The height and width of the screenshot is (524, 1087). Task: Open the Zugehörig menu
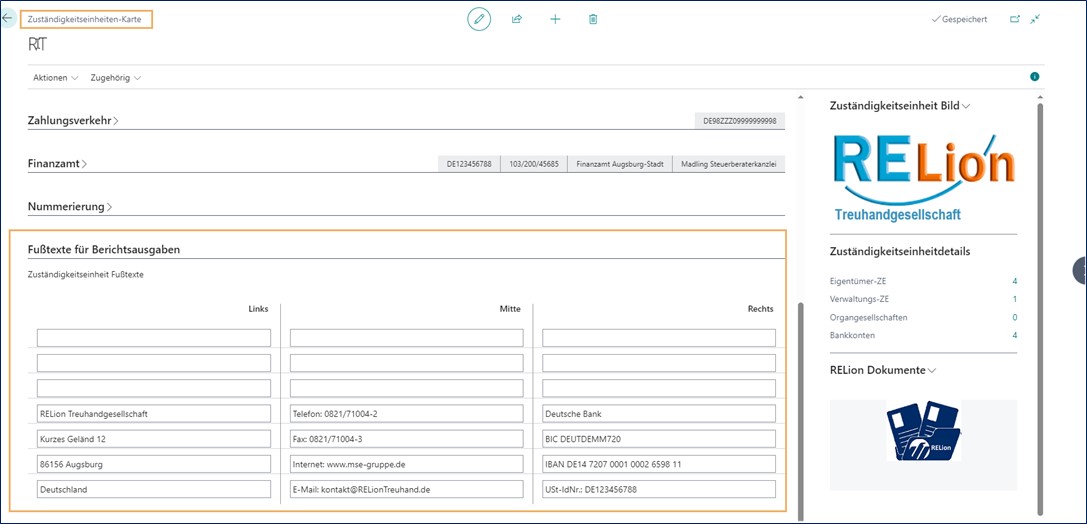click(x=115, y=78)
